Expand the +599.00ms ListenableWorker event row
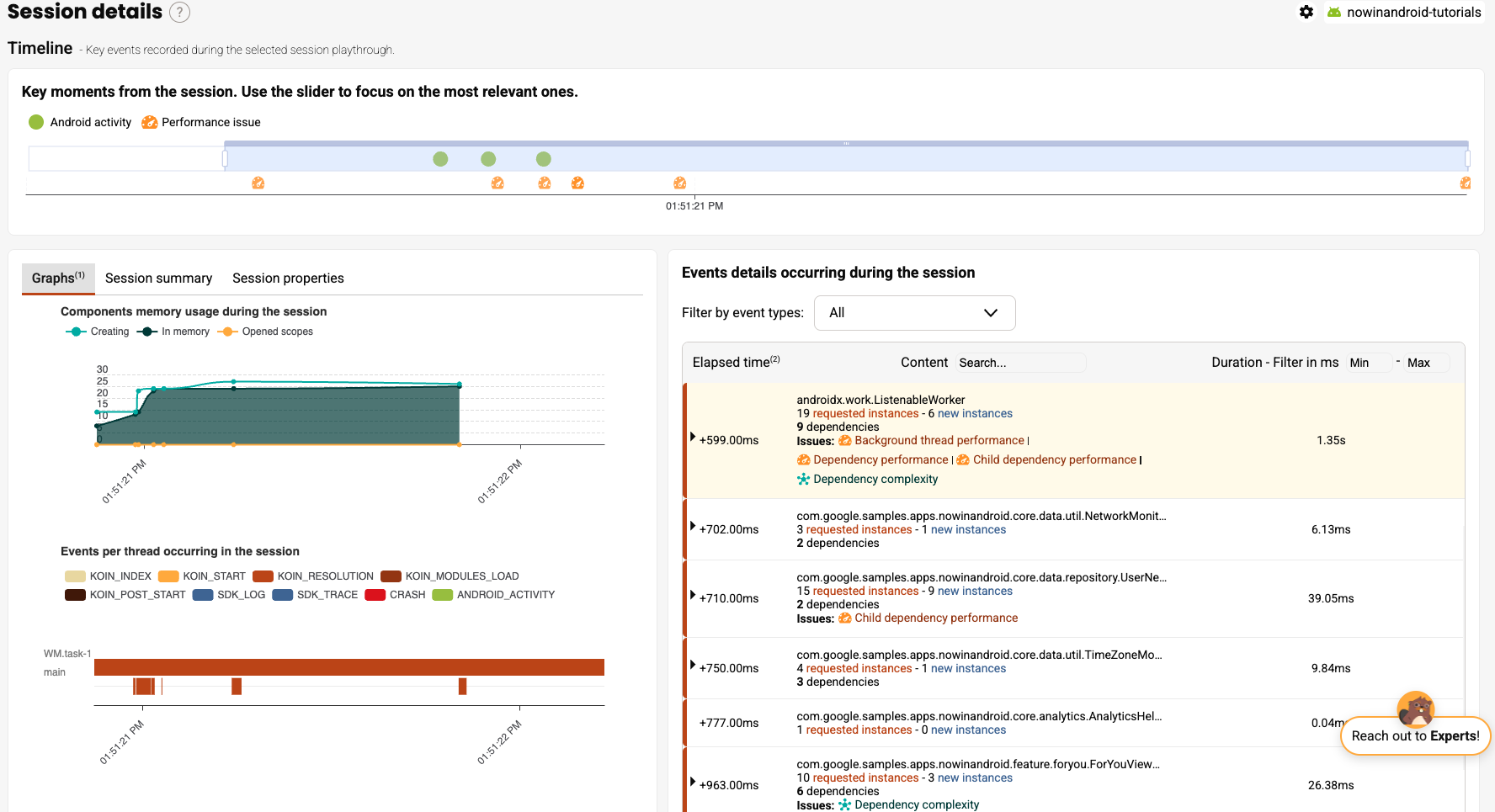The width and height of the screenshot is (1495, 812). 693,437
